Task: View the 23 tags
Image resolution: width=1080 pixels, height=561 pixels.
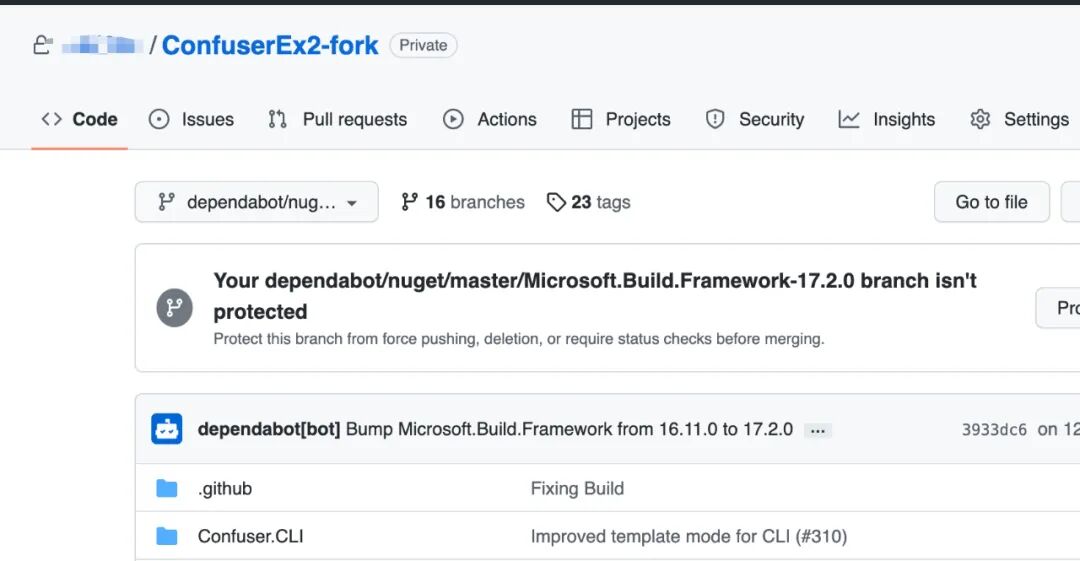Action: coord(589,202)
